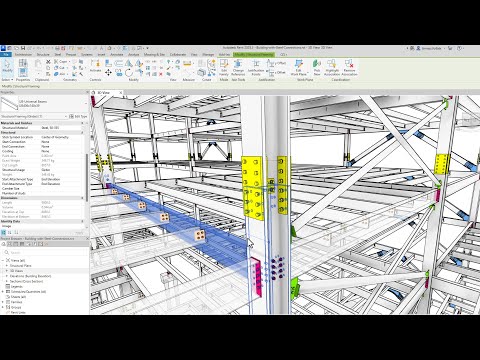The height and width of the screenshot is (360, 480).
Task: Select the Move tool
Action: tap(108, 72)
